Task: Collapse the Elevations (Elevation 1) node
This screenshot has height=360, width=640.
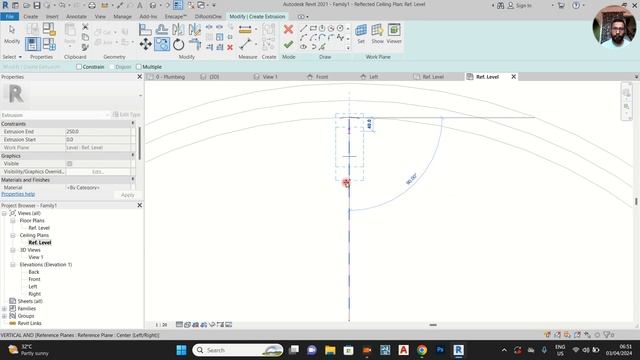Action: [13, 264]
